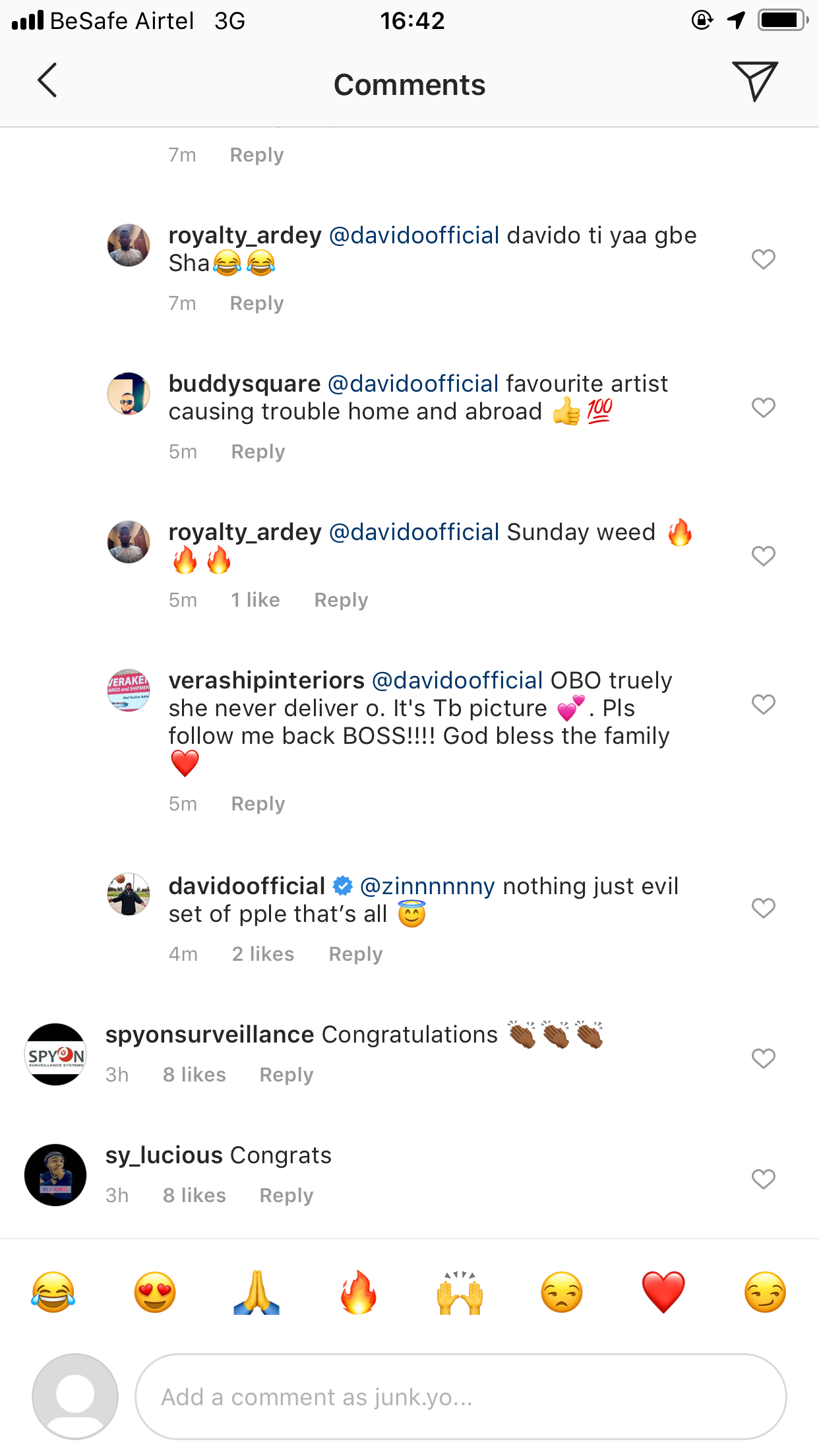
Task: Open the @zinnnnnny mention link
Action: tap(427, 886)
